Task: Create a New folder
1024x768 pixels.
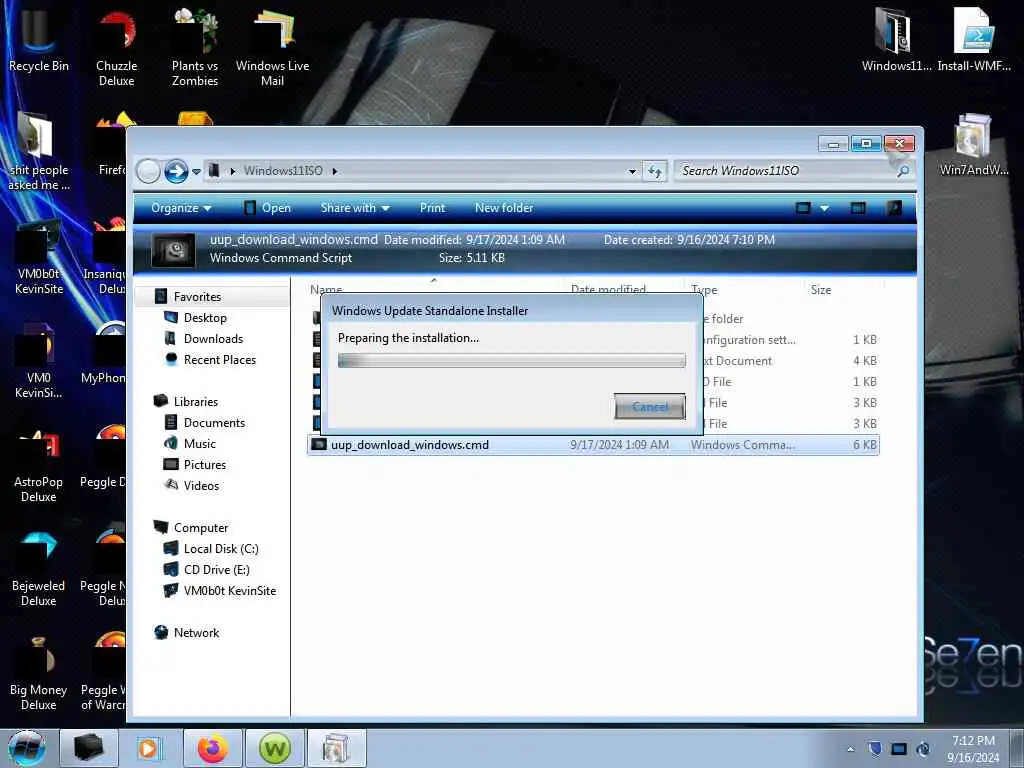Action: [504, 208]
